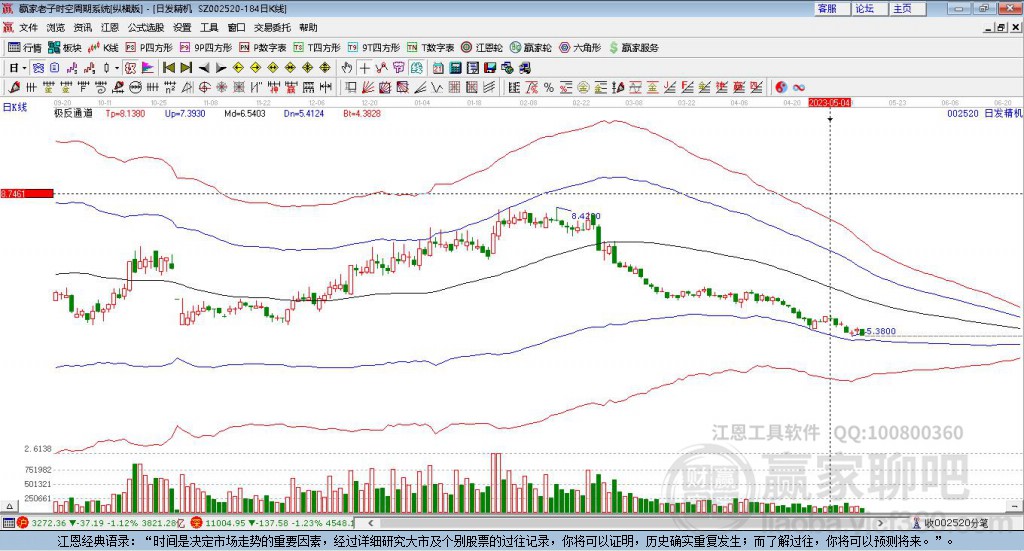Step chart left with black arrow

coord(204,68)
